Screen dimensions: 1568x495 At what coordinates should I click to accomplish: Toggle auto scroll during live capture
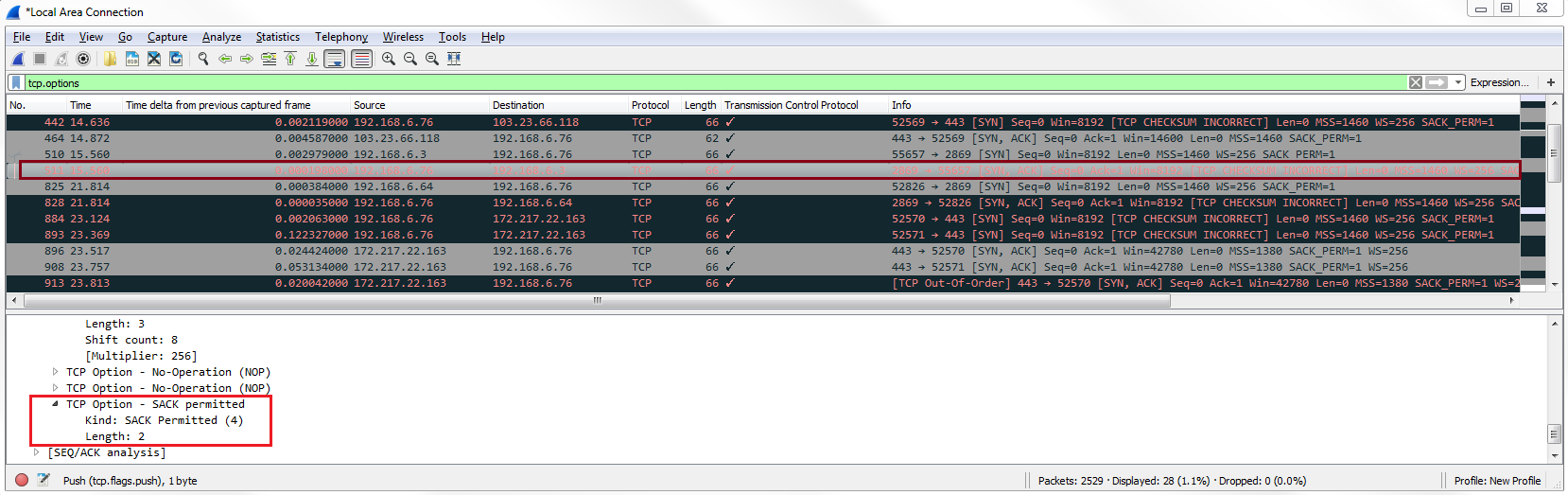(335, 59)
